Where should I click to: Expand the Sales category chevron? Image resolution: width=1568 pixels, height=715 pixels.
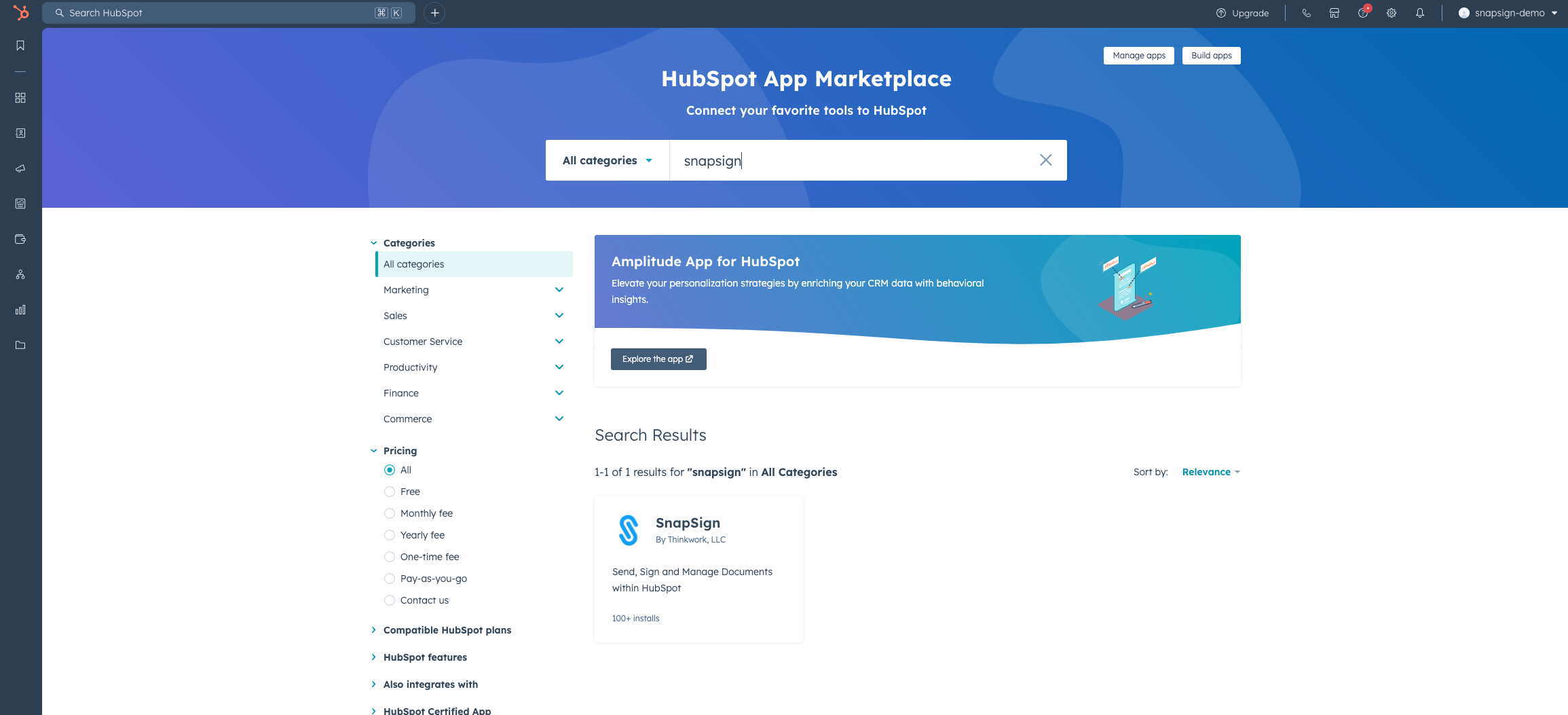(559, 316)
